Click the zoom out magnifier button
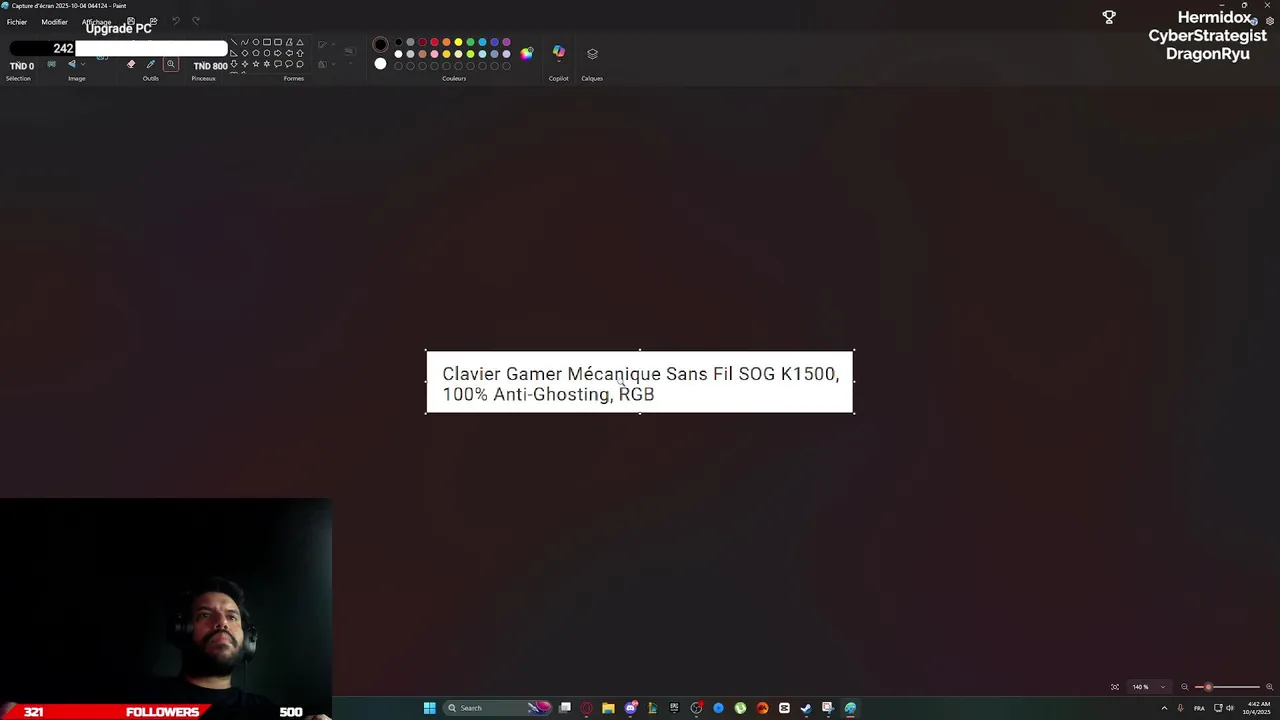 coord(1185,687)
